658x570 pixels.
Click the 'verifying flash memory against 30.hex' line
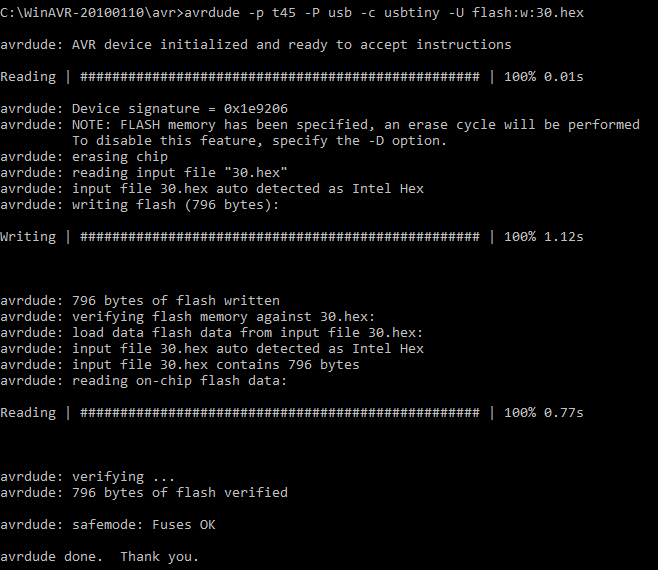point(188,317)
